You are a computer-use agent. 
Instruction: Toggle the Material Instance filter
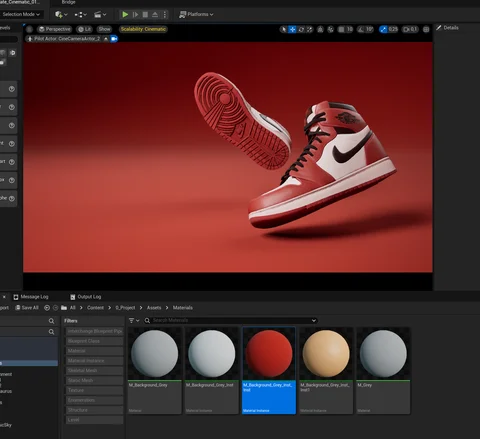[94, 361]
